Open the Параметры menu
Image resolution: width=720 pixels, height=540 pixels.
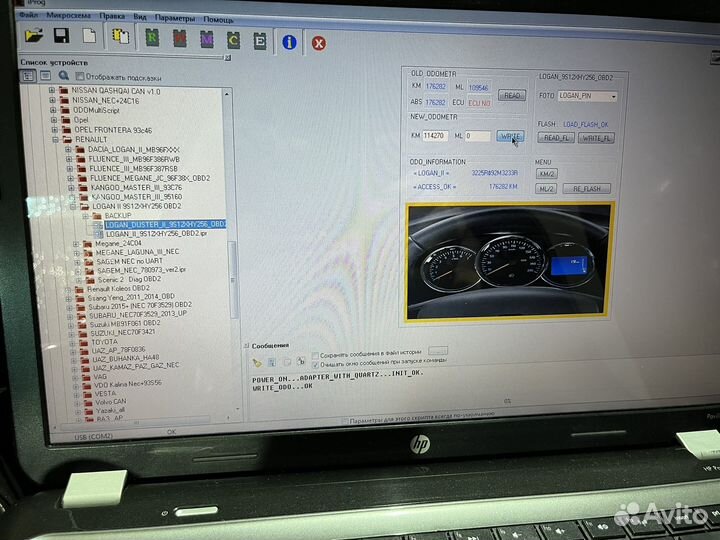point(175,19)
